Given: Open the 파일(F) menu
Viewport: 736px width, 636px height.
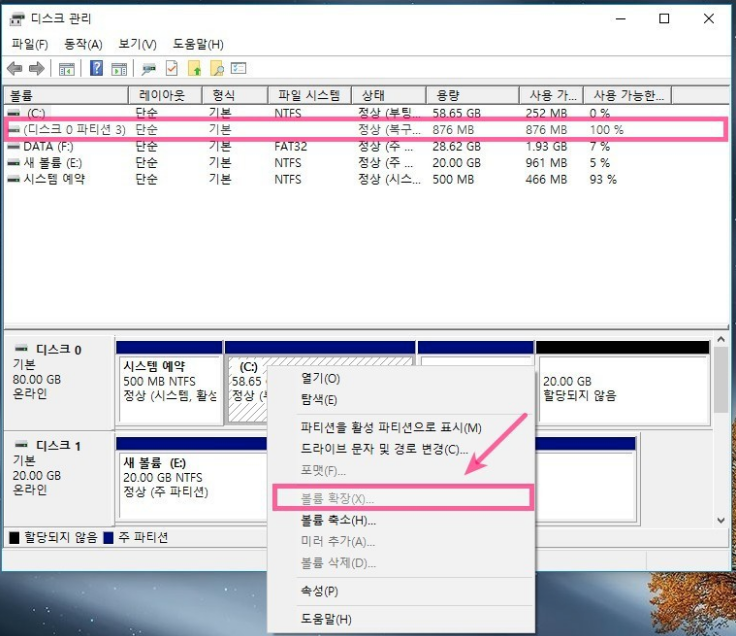Looking at the screenshot, I should pos(29,44).
